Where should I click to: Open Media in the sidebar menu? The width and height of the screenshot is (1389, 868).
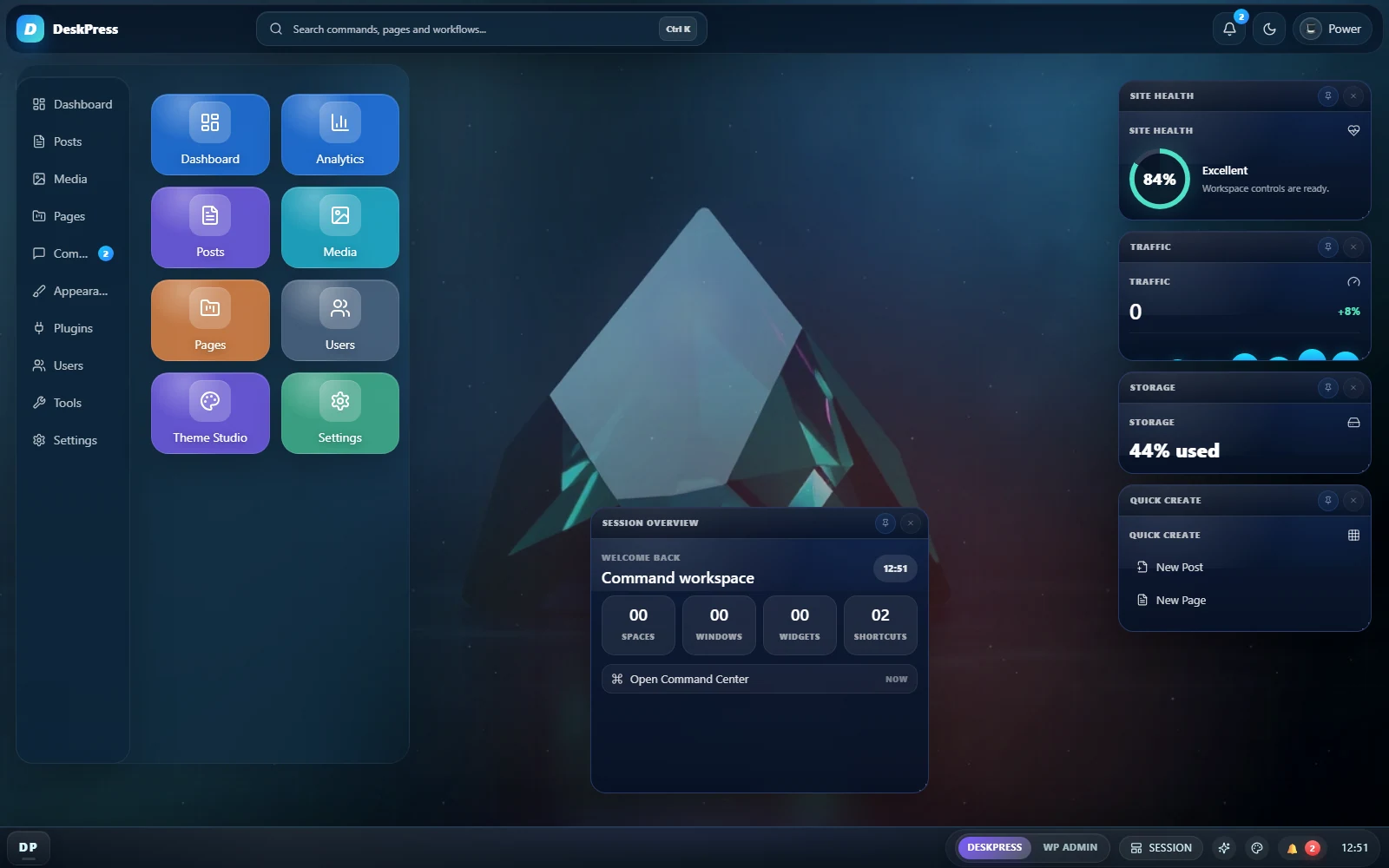pos(73,179)
